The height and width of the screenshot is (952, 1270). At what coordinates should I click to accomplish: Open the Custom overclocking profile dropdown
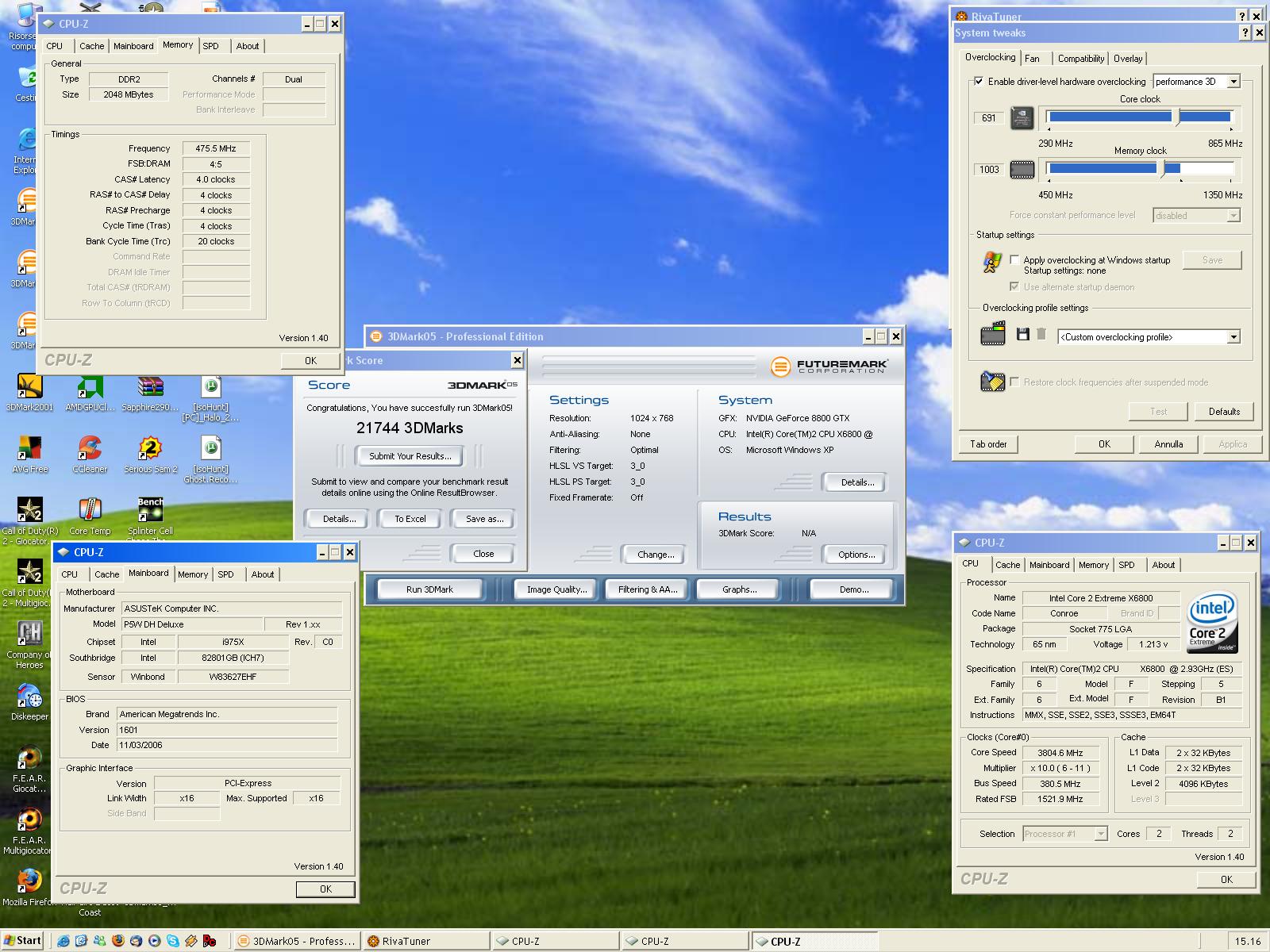pyautogui.click(x=1149, y=336)
